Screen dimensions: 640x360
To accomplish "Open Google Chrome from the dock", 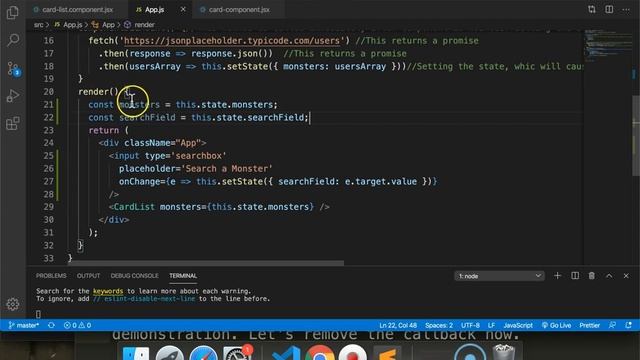I will 320,353.
